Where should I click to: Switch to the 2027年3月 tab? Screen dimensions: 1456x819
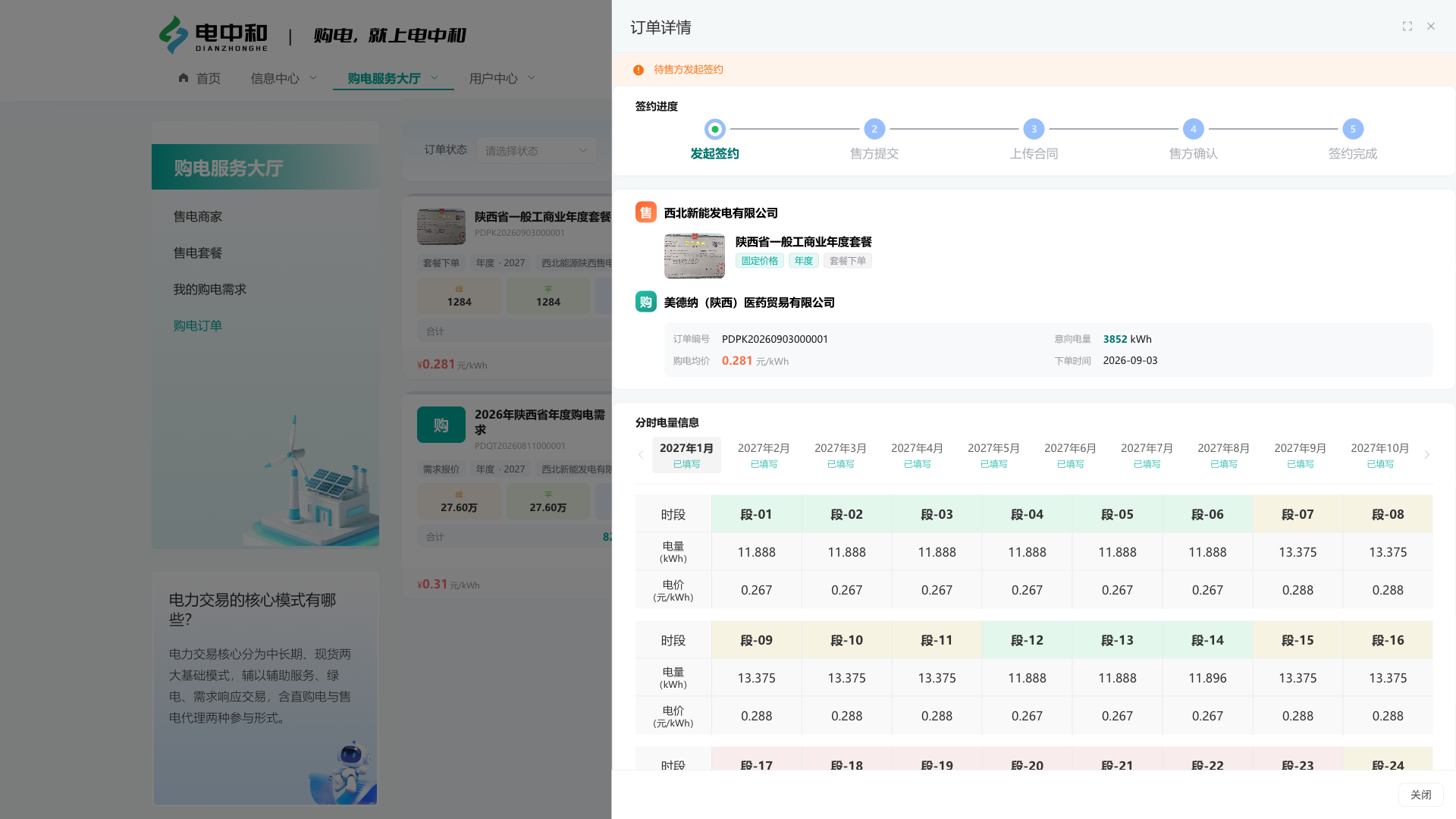[x=840, y=455]
